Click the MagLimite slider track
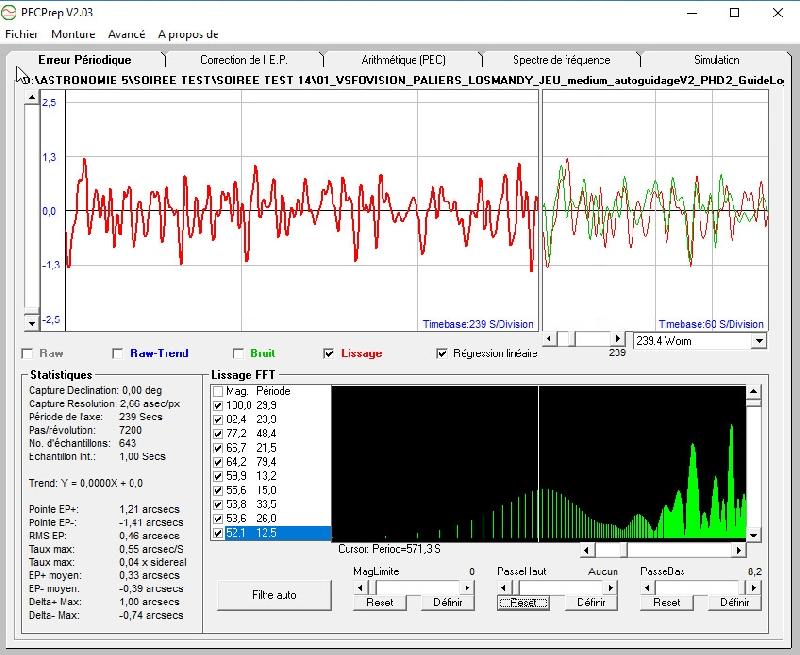Screen dimensions: 800x655 coord(418,588)
